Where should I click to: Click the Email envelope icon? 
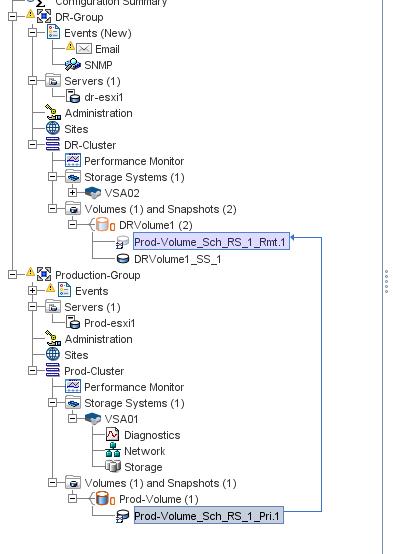coord(84,49)
